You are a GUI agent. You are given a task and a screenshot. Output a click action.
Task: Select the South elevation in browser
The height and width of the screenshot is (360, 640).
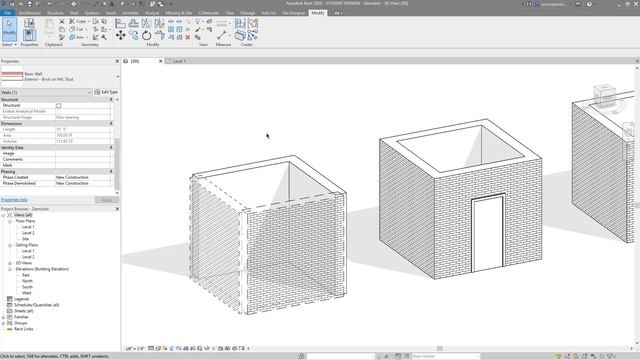pyautogui.click(x=27, y=287)
